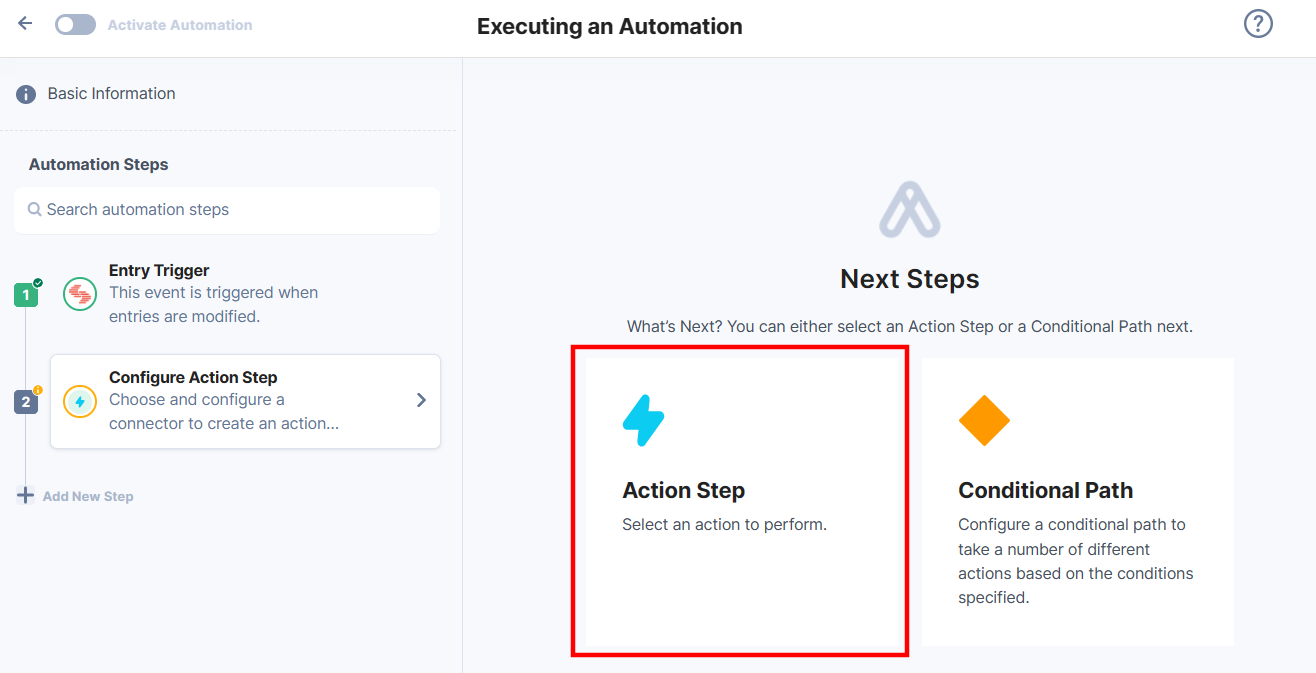Click the back arrow icon
The width and height of the screenshot is (1316, 673).
coord(25,23)
